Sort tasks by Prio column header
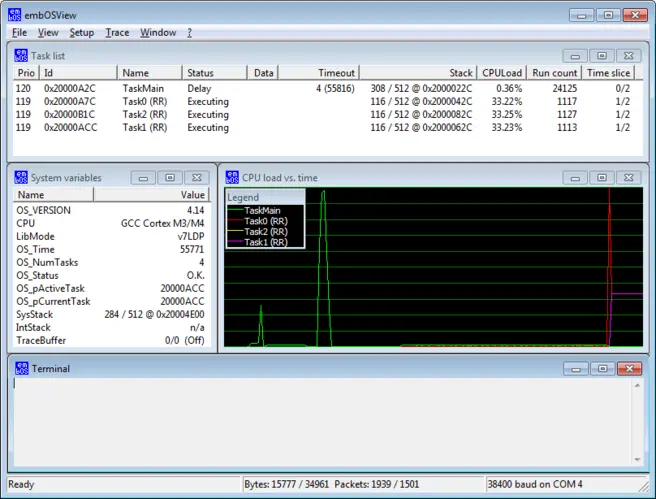 [x=26, y=73]
